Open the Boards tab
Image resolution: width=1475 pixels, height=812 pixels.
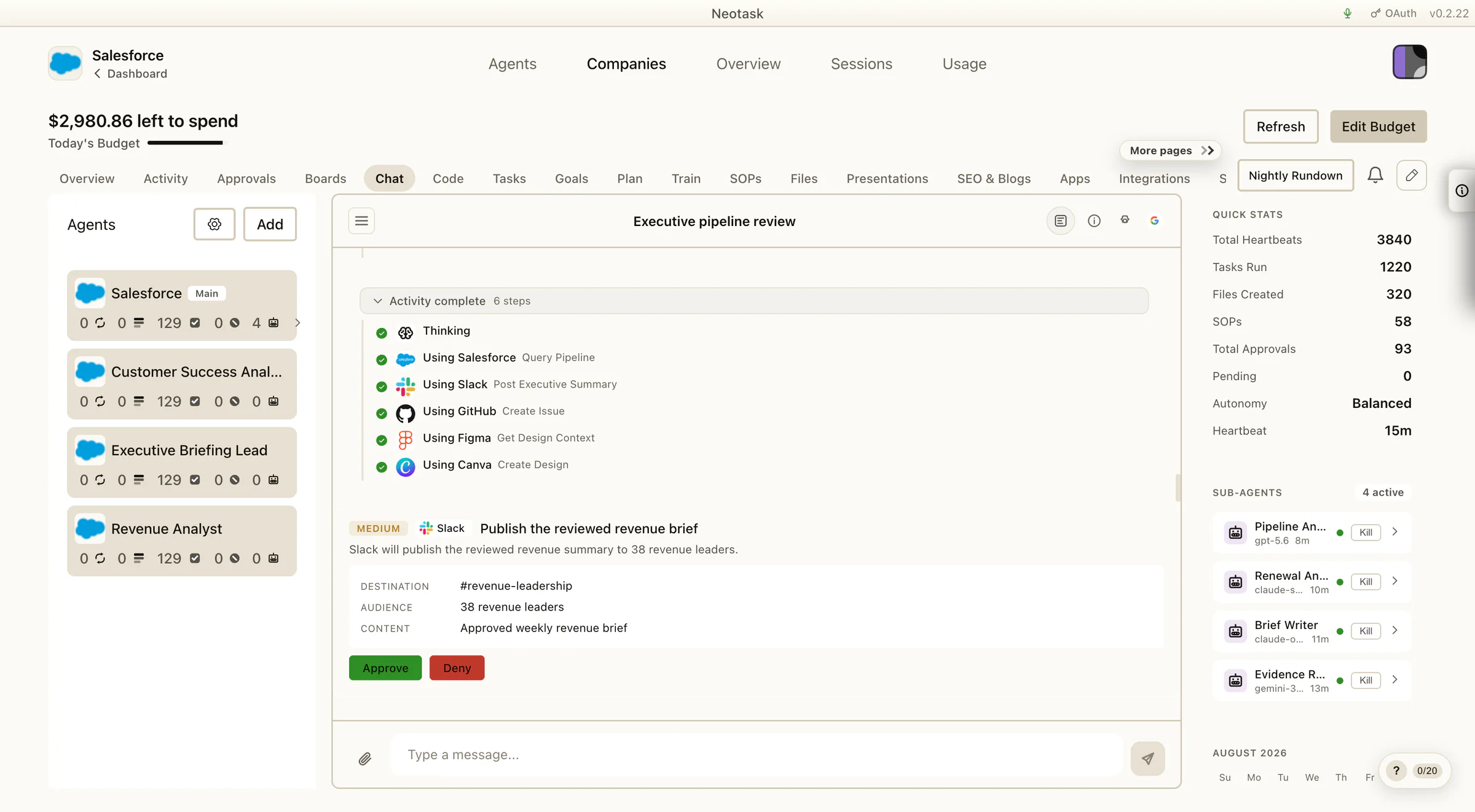click(x=325, y=179)
